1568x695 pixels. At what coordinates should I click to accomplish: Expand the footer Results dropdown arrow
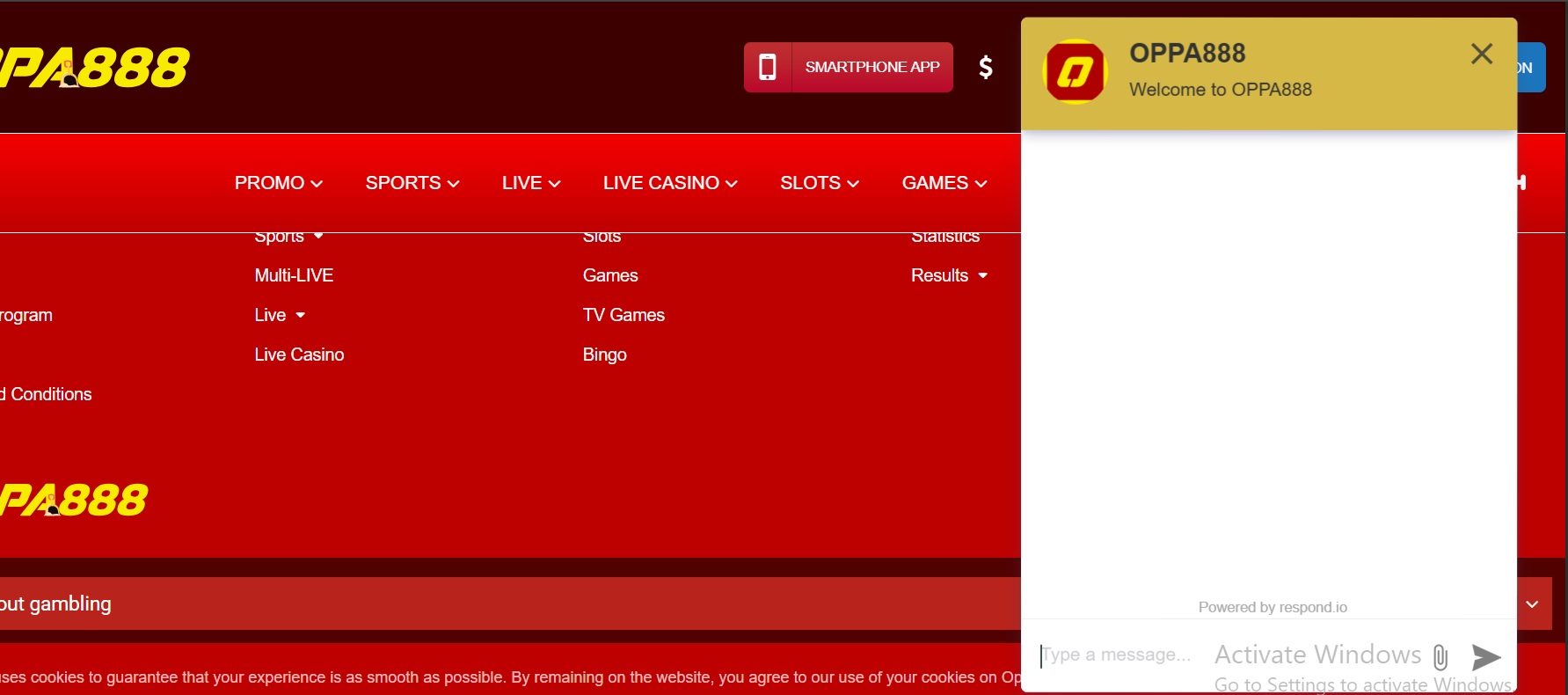click(983, 275)
